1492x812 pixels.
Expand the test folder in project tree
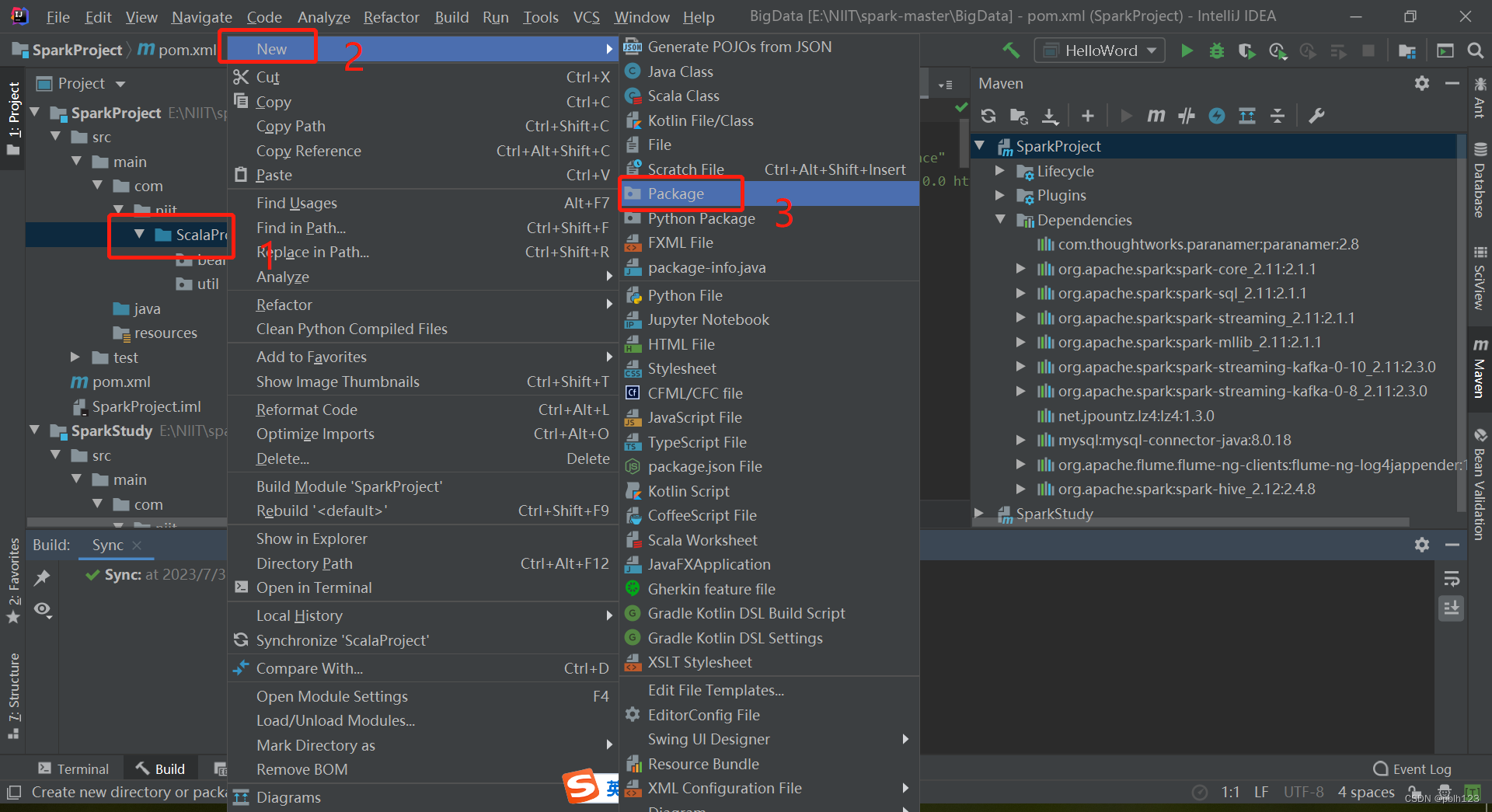point(75,357)
